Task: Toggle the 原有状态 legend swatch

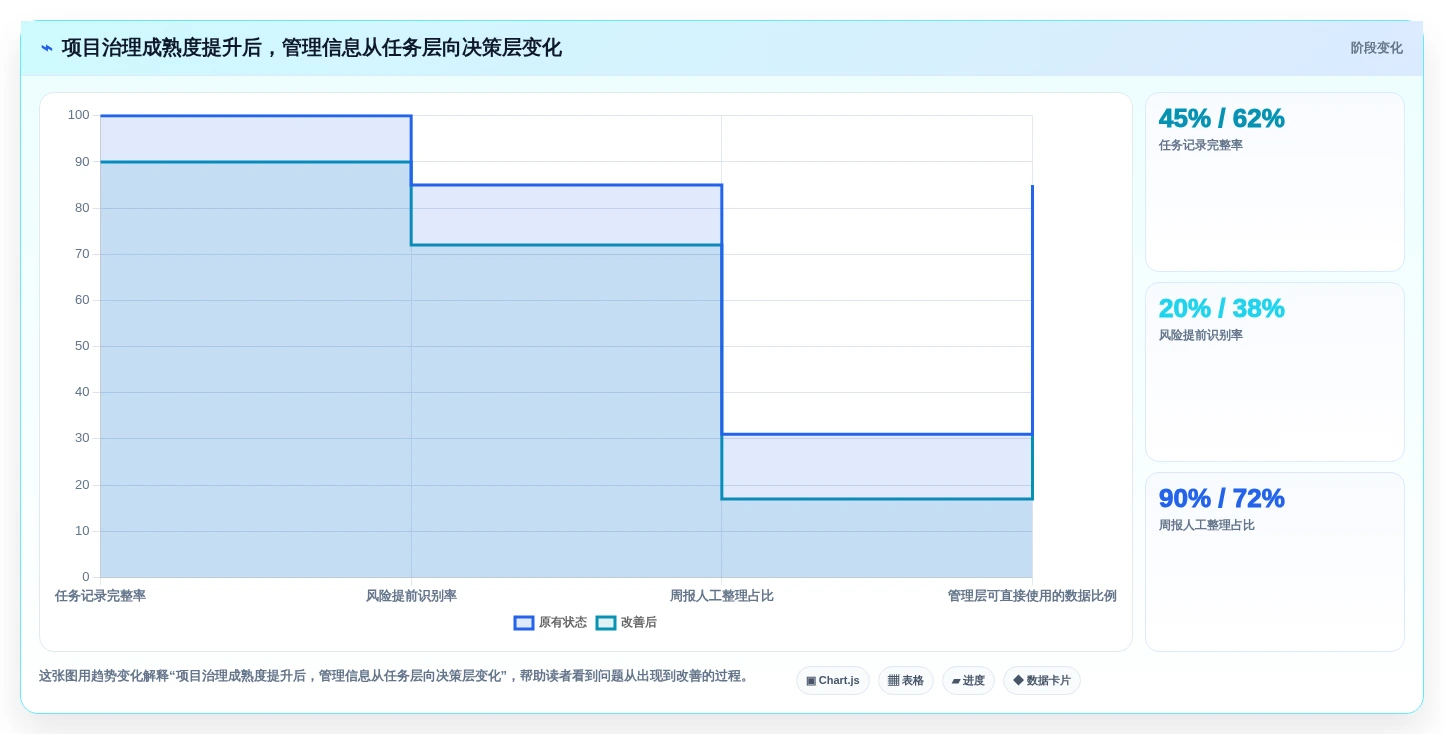Action: click(524, 623)
